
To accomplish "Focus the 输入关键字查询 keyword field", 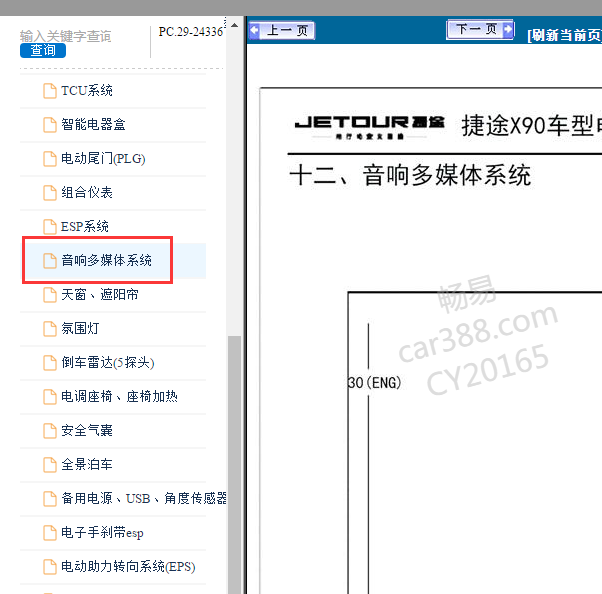I will [x=66, y=36].
